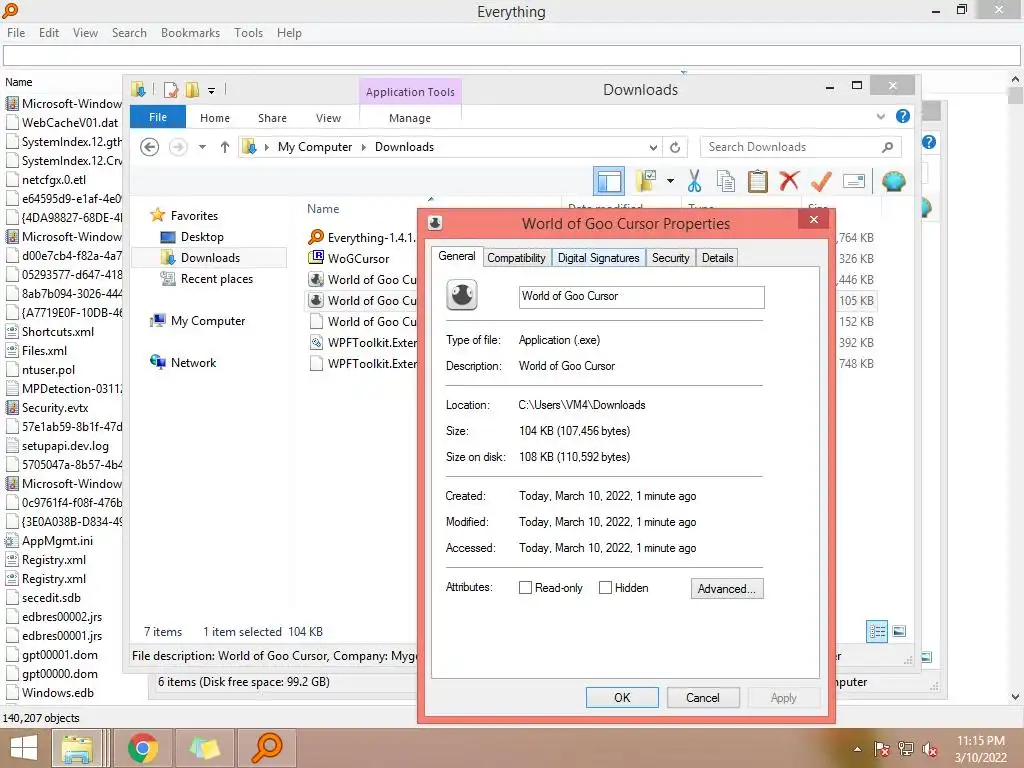Select the Everything-1.4.1 installer file
The width and height of the screenshot is (1024, 768).
point(371,238)
